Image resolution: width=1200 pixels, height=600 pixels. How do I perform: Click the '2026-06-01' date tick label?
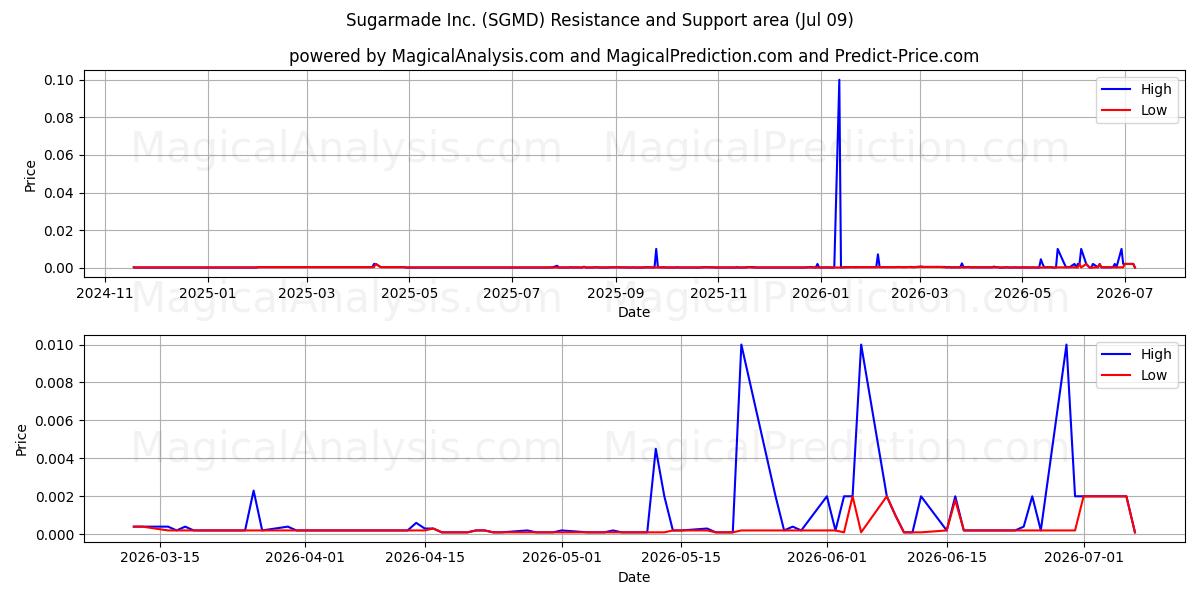827,558
